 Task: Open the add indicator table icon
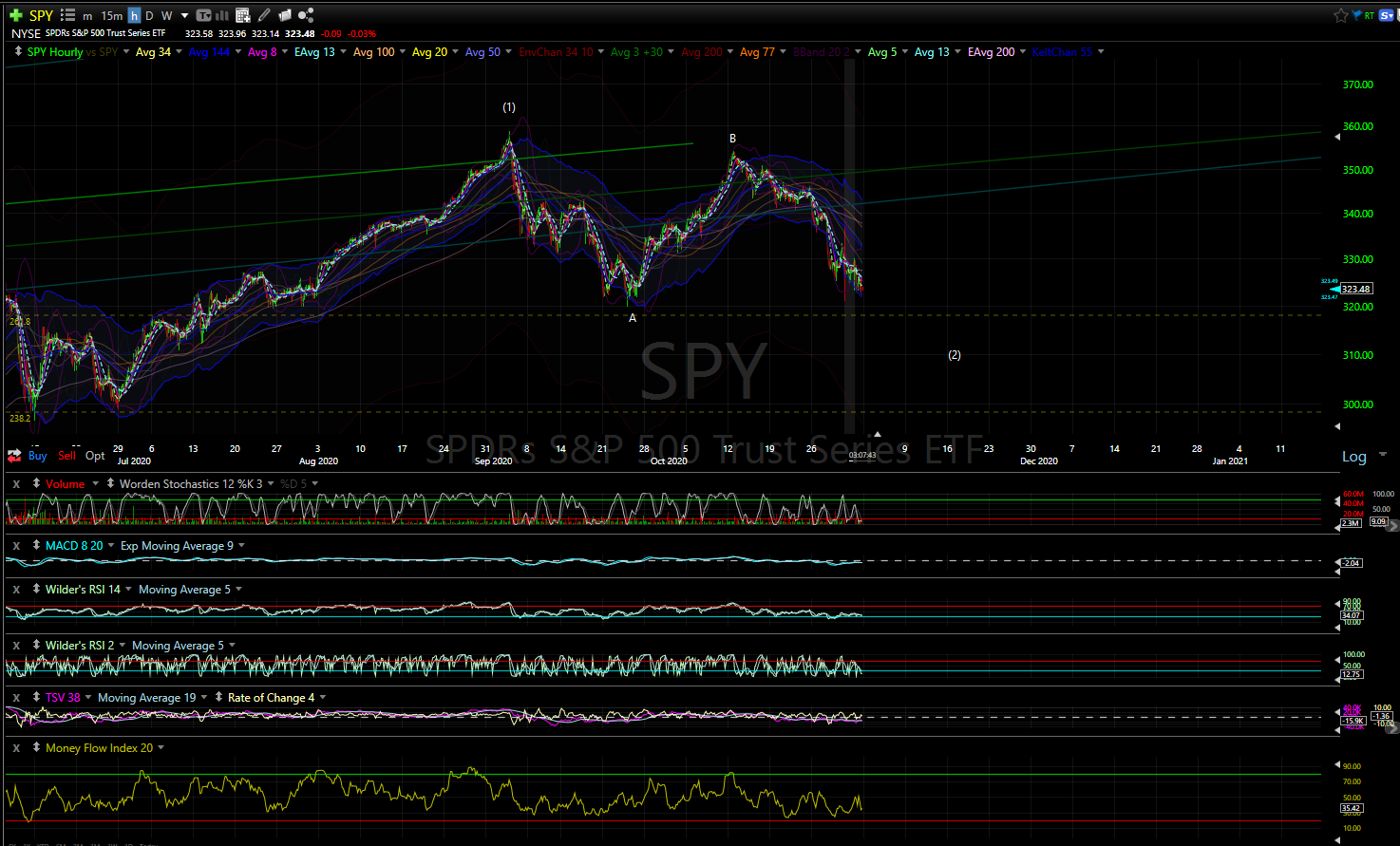(243, 15)
